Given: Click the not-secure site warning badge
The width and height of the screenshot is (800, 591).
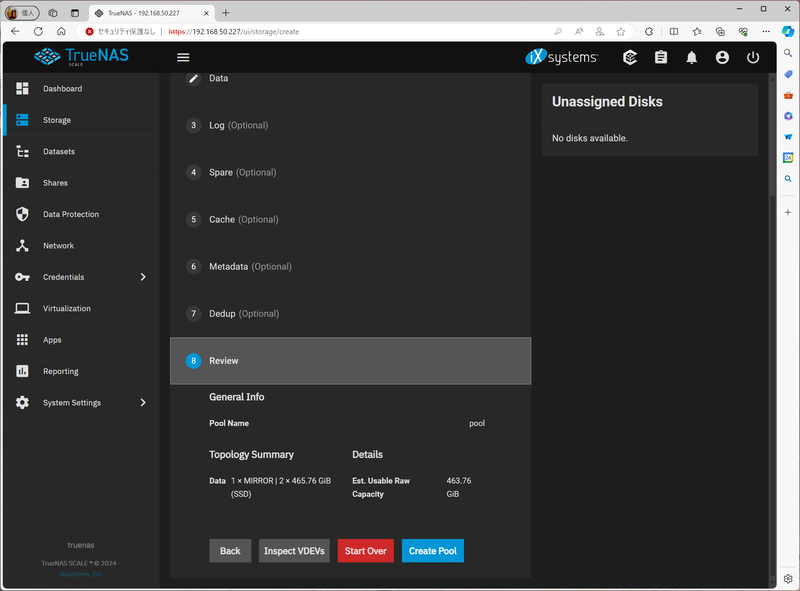Looking at the screenshot, I should (120, 32).
